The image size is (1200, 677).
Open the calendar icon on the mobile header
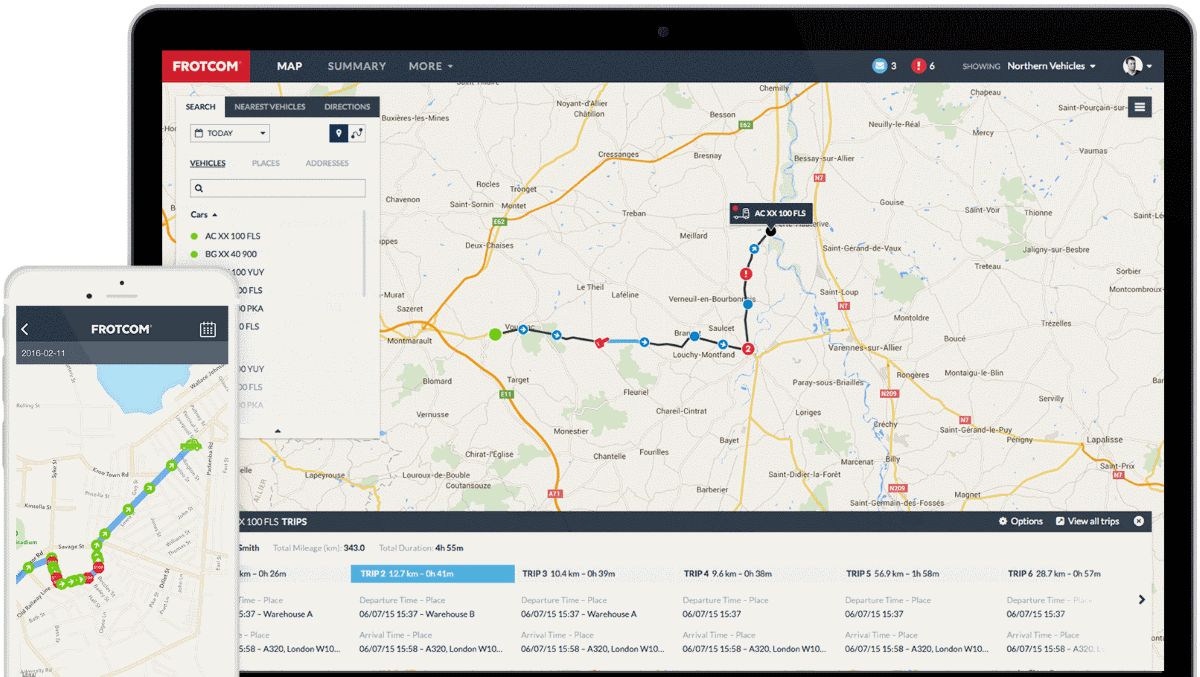[206, 327]
